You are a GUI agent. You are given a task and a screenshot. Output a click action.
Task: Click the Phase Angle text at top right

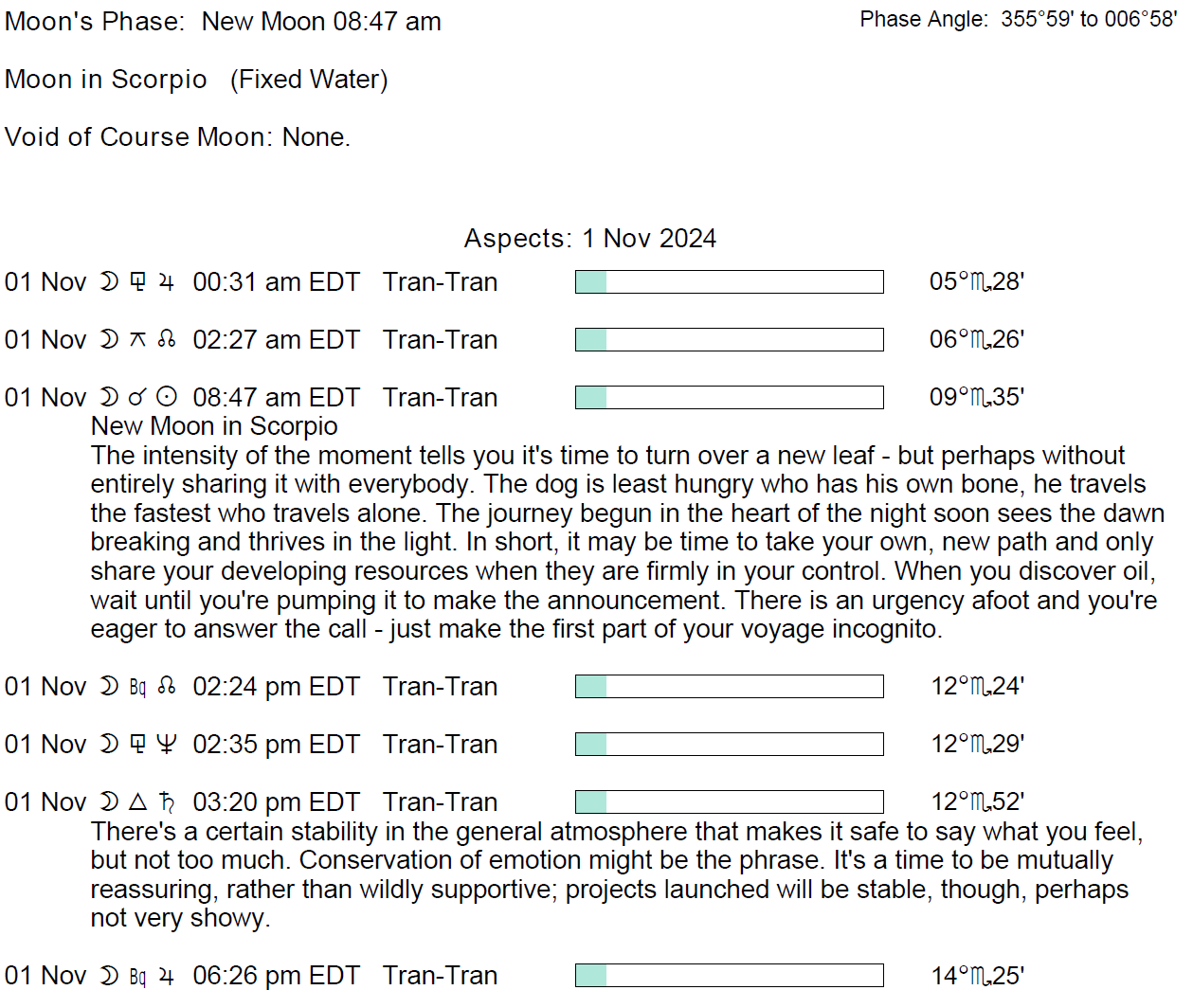point(1018,20)
